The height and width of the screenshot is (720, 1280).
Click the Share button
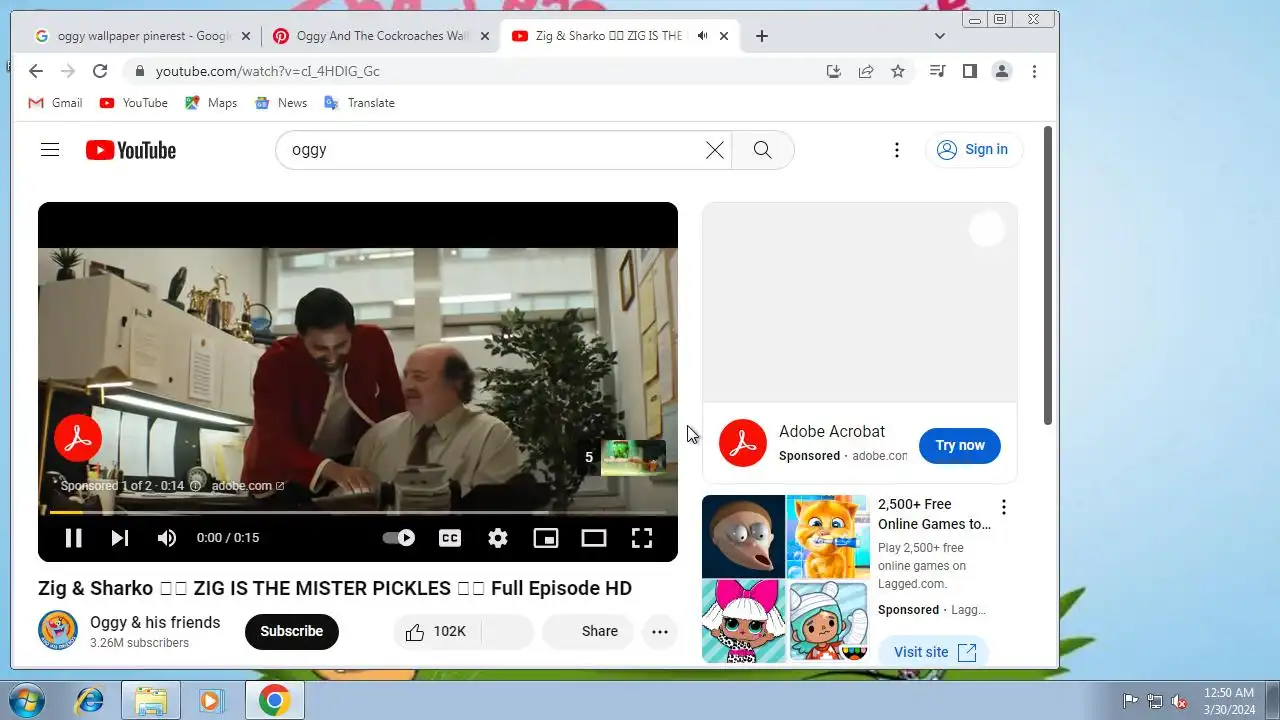point(588,631)
